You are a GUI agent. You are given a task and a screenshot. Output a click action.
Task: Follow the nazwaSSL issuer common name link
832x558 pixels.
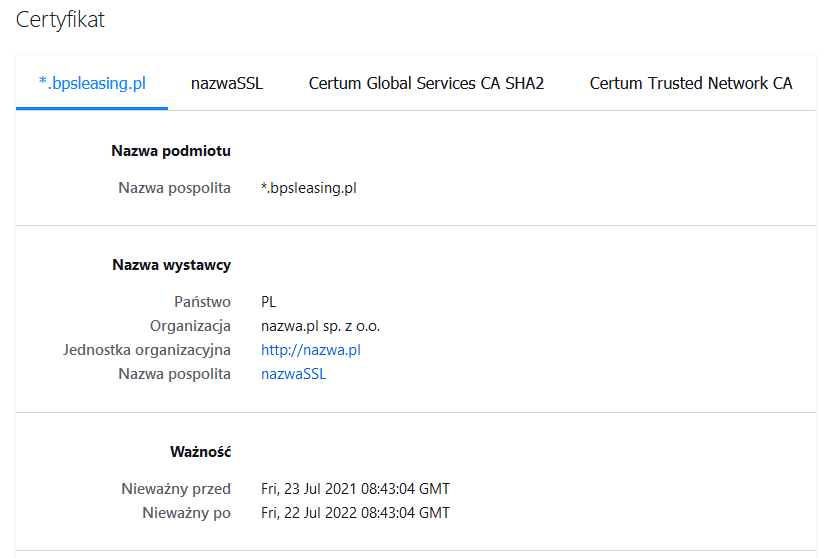293,374
